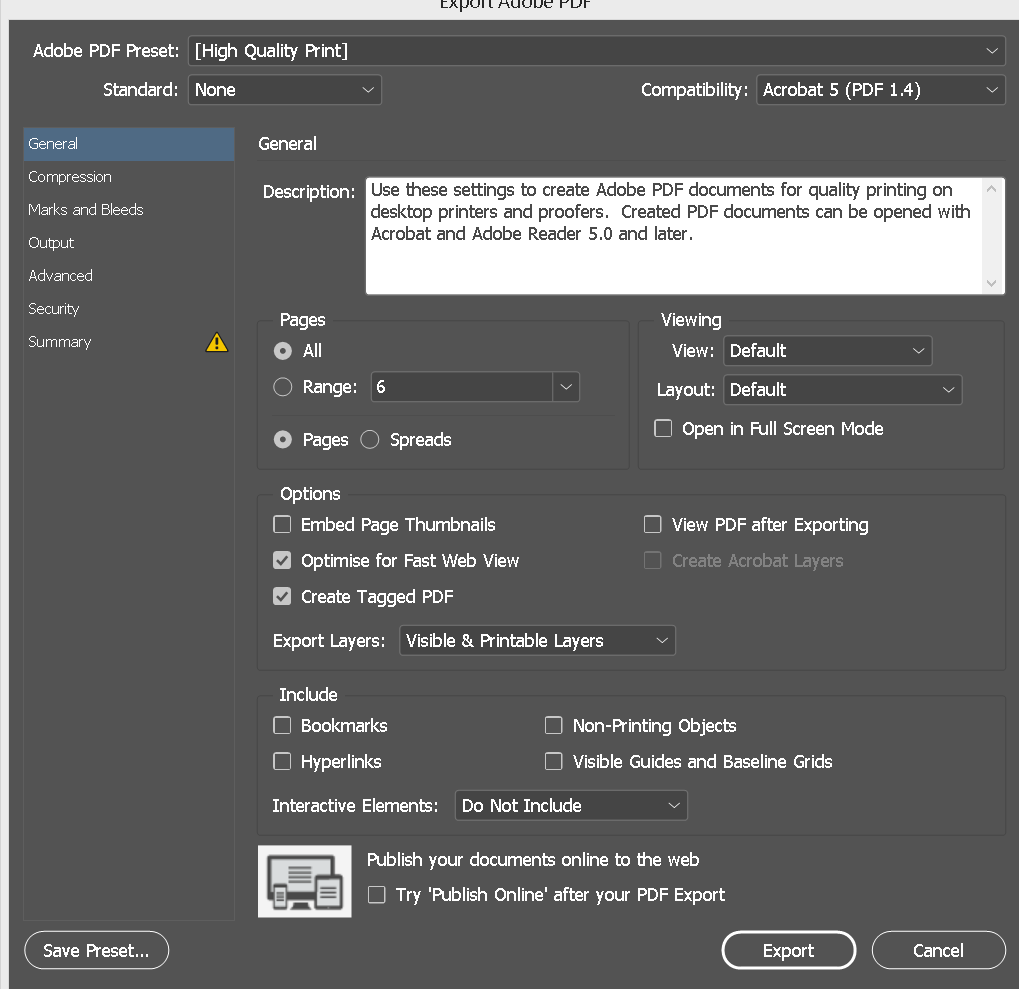
Task: Enable the Bookmarks option under Include
Action: pos(282,725)
